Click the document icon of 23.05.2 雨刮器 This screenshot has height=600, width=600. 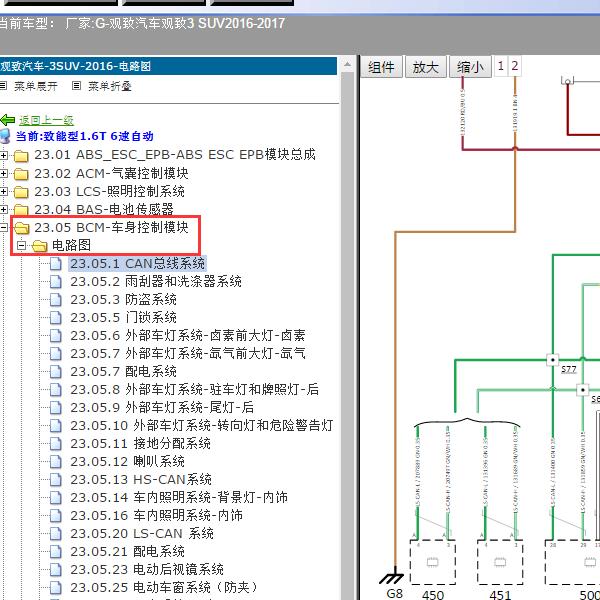pyautogui.click(x=56, y=282)
